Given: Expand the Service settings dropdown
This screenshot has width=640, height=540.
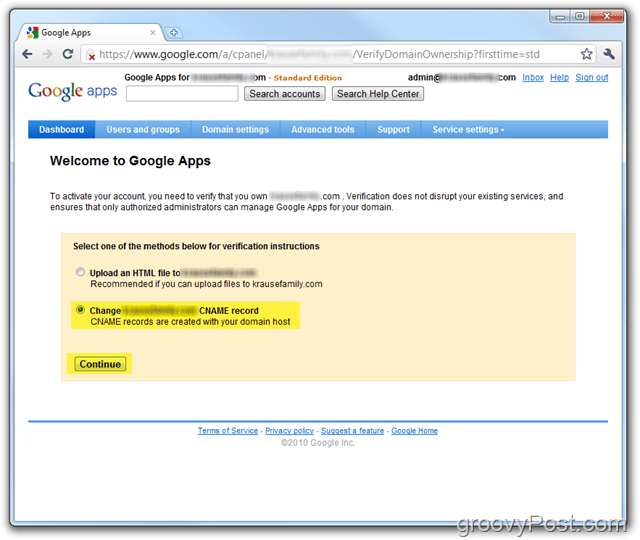Looking at the screenshot, I should 468,129.
